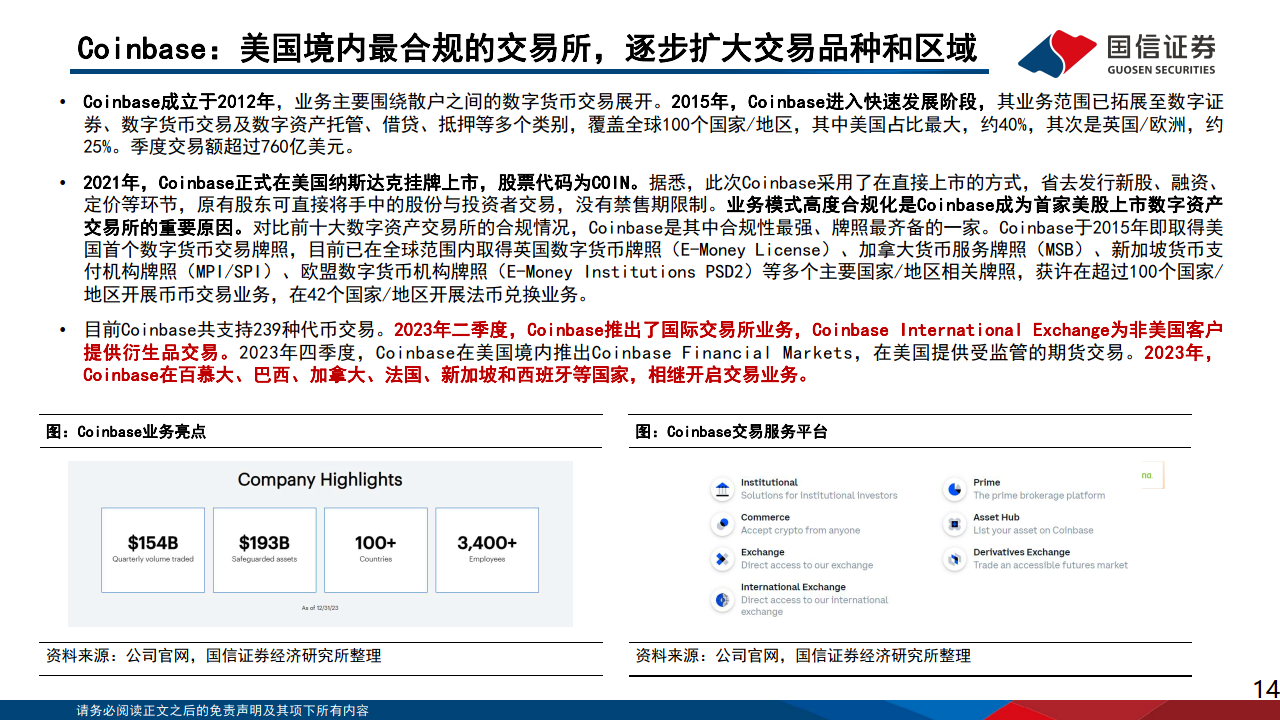Click the 'Exchange' service label
The image size is (1280, 720).
click(x=762, y=552)
